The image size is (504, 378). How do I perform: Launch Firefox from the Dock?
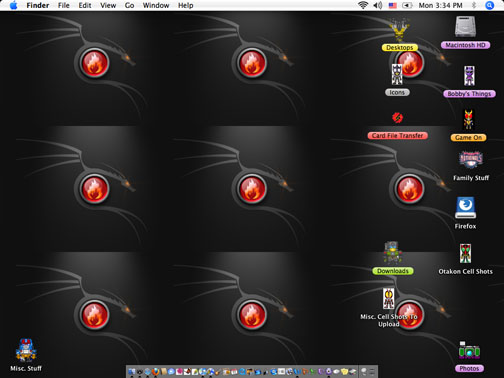coord(156,371)
